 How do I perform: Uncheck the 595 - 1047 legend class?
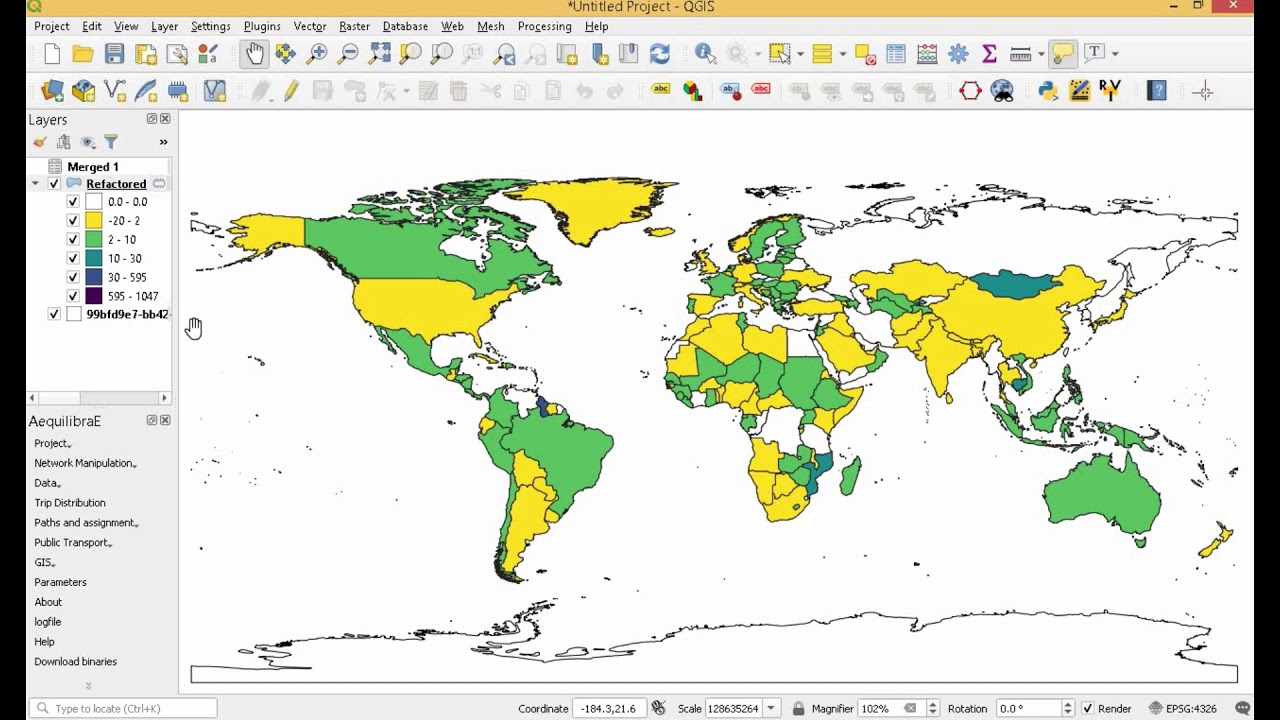pos(73,296)
